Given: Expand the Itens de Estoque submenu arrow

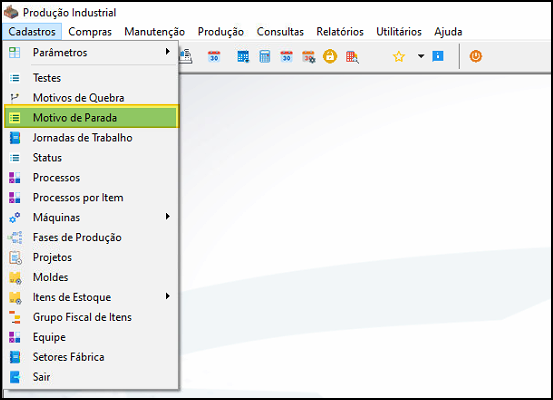Looking at the screenshot, I should point(168,296).
